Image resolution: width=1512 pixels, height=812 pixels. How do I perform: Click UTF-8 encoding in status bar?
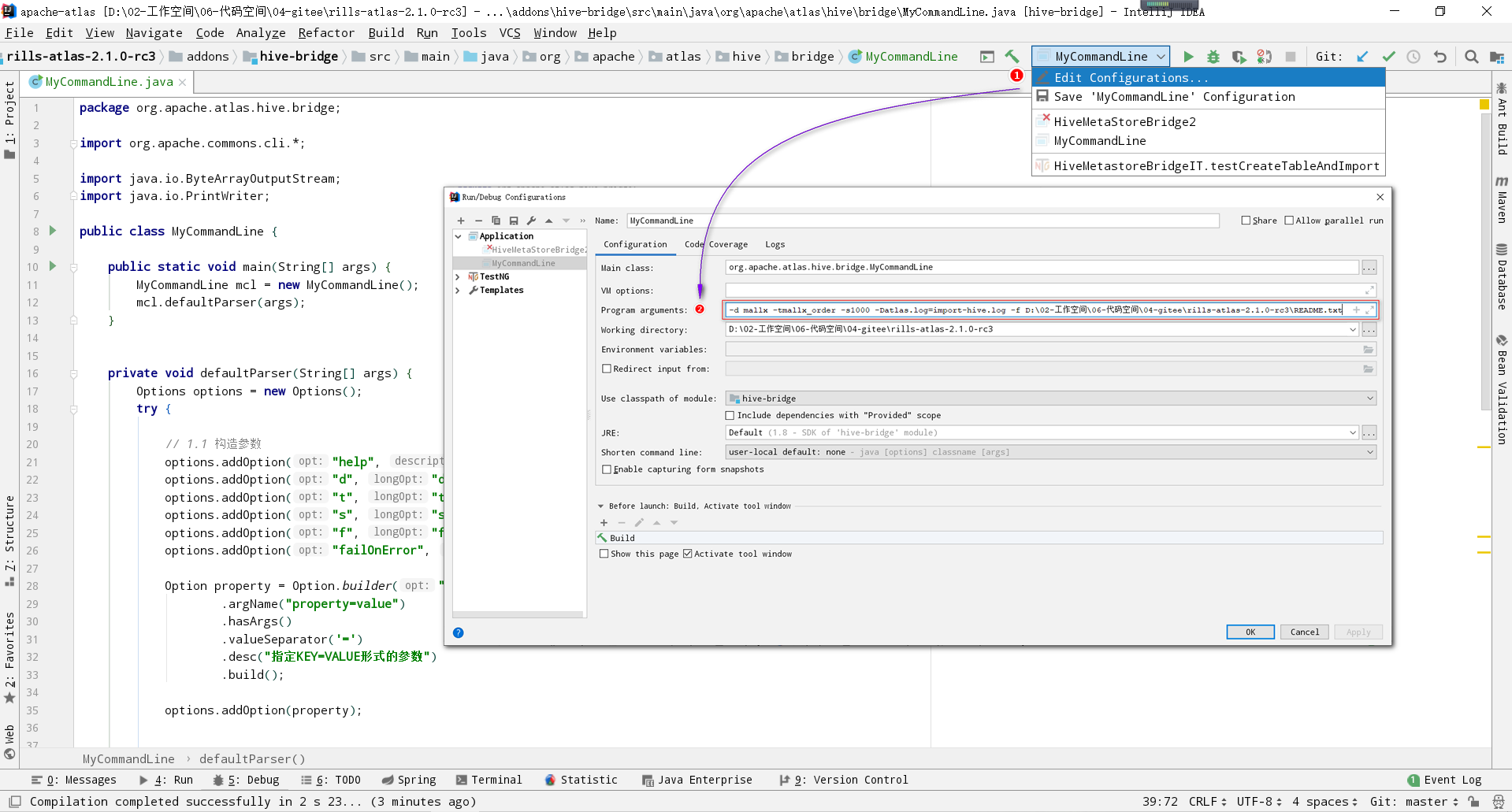tap(1258, 802)
